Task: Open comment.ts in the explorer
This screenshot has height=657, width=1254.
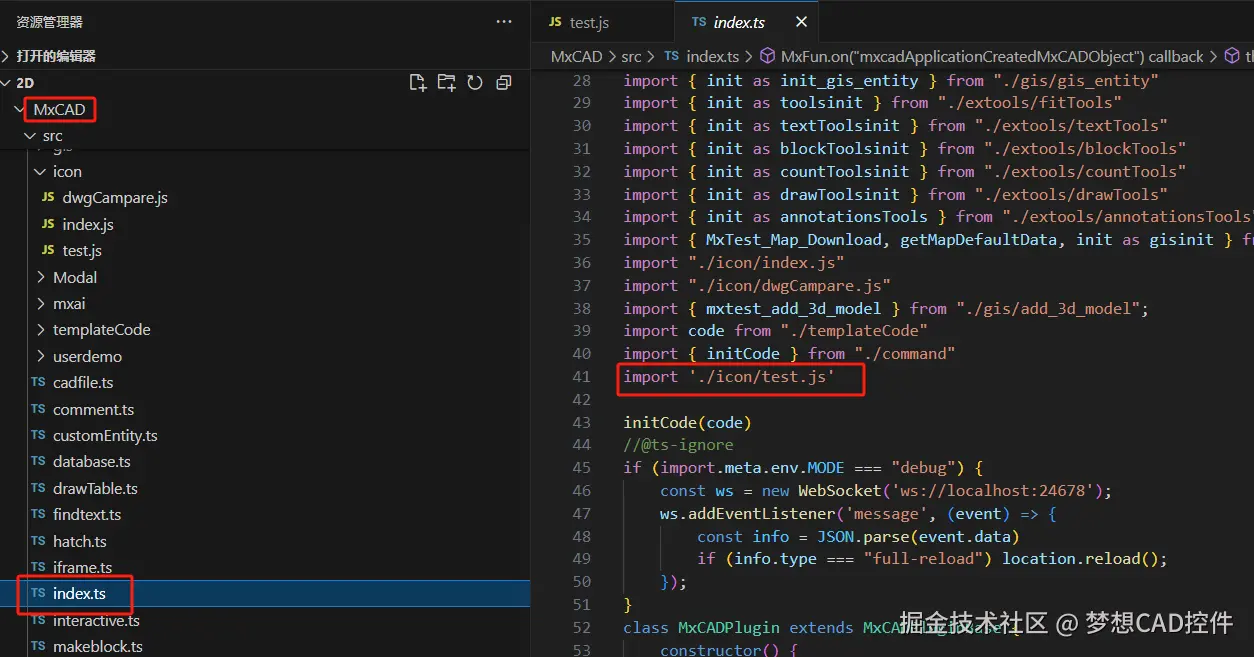Action: tap(93, 409)
